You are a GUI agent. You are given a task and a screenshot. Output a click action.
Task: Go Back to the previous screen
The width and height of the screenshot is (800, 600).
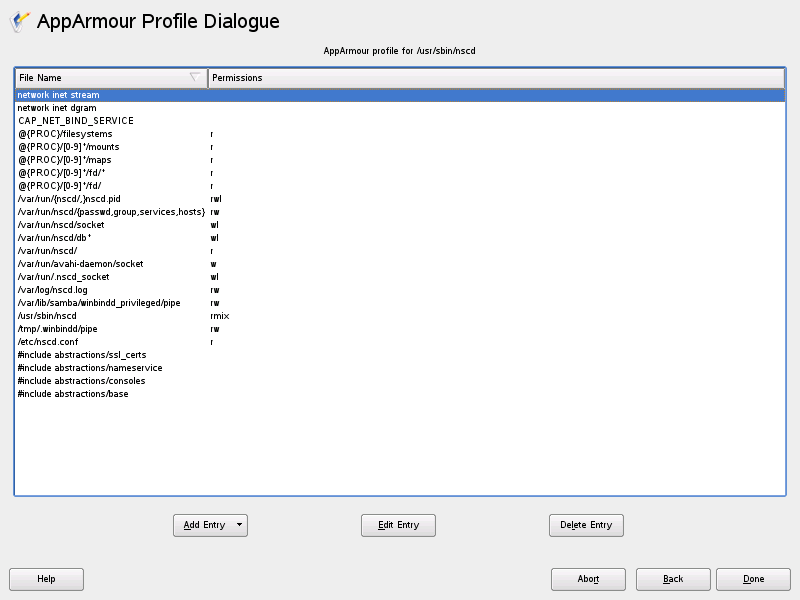coord(673,579)
